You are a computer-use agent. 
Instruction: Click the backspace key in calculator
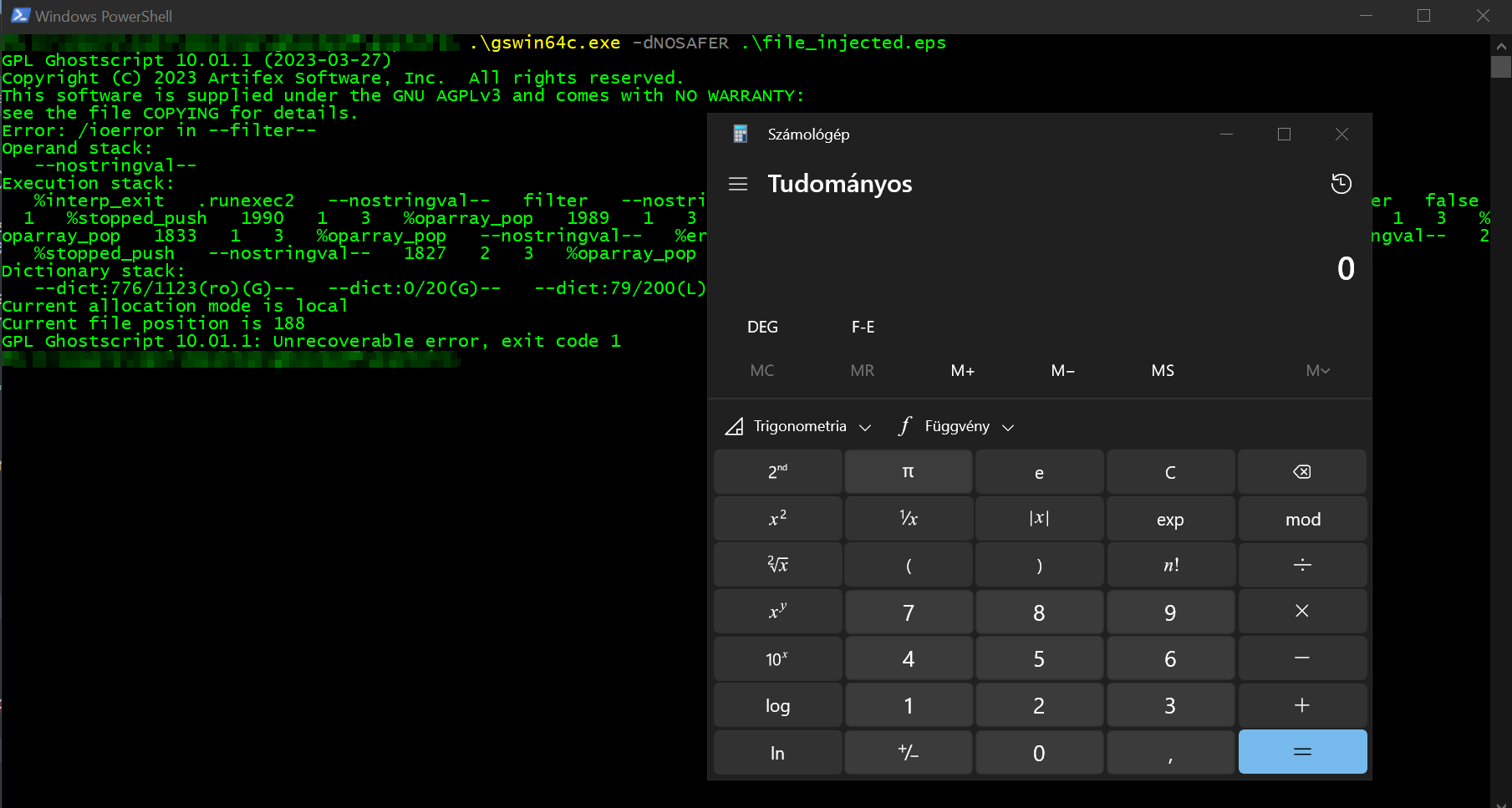(x=1302, y=472)
